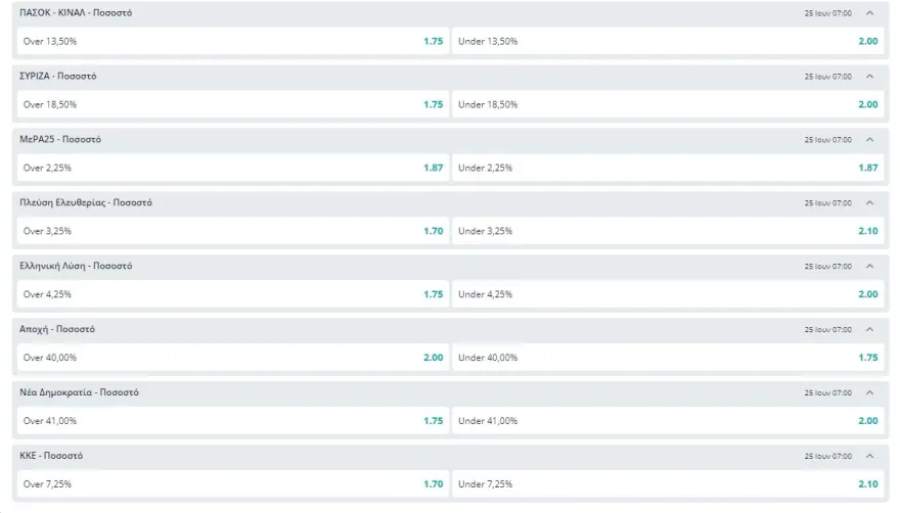Collapse the ΣΥΡΙΖΑ - Ποσοστό section
Viewport: 900px width, 513px height.
pos(870,76)
